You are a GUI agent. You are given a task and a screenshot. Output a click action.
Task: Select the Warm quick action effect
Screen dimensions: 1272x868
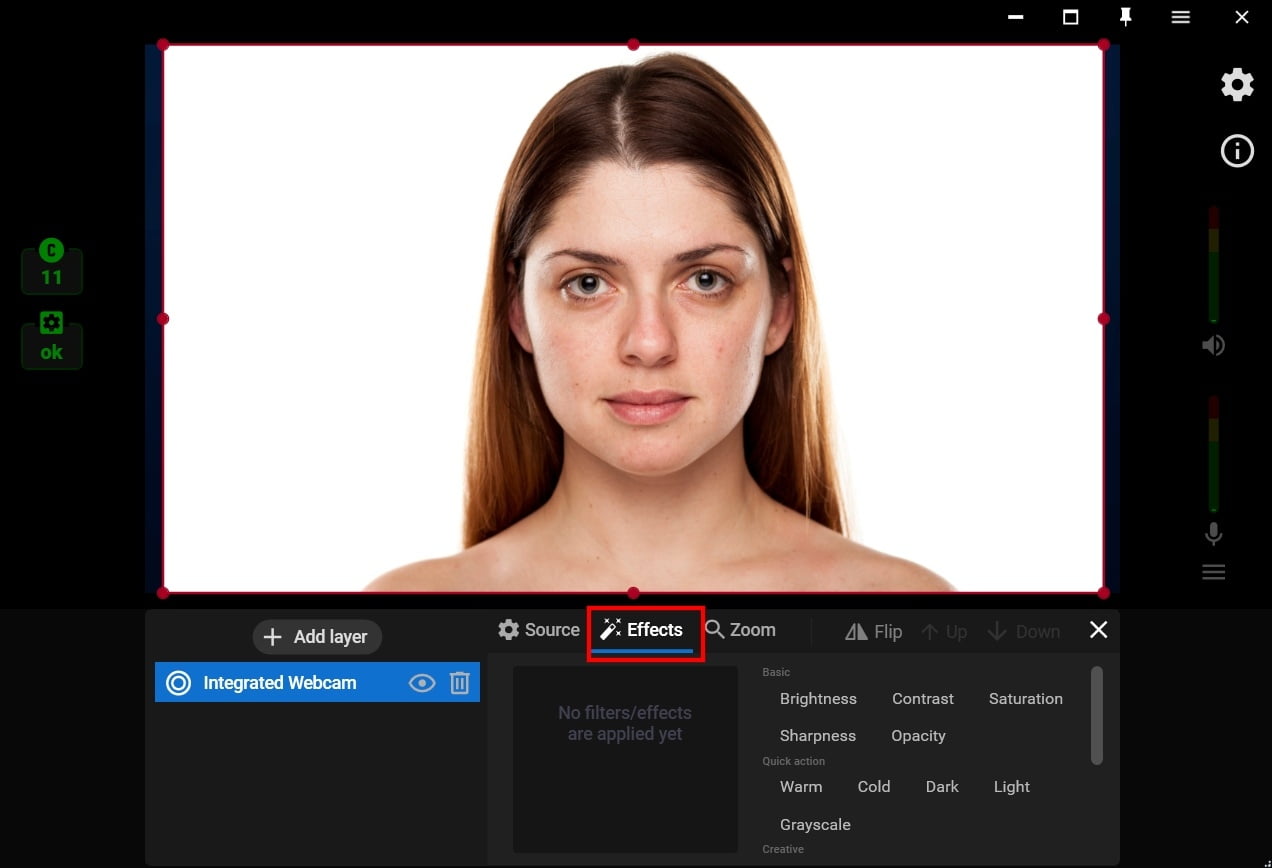click(x=801, y=786)
